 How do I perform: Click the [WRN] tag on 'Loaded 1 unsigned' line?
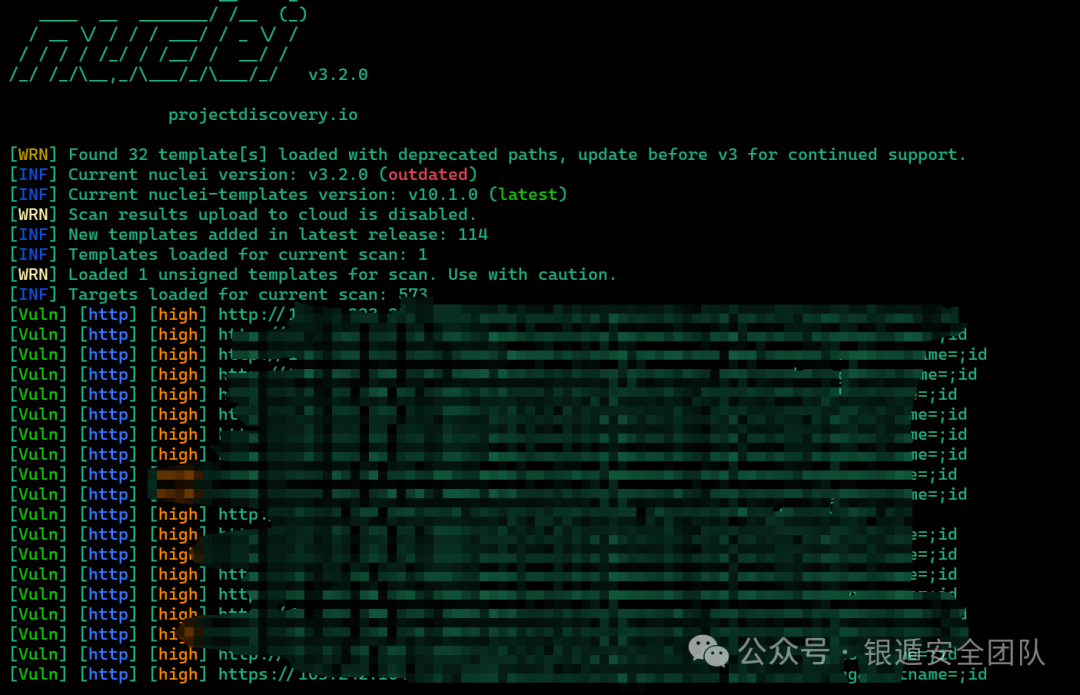[33, 274]
